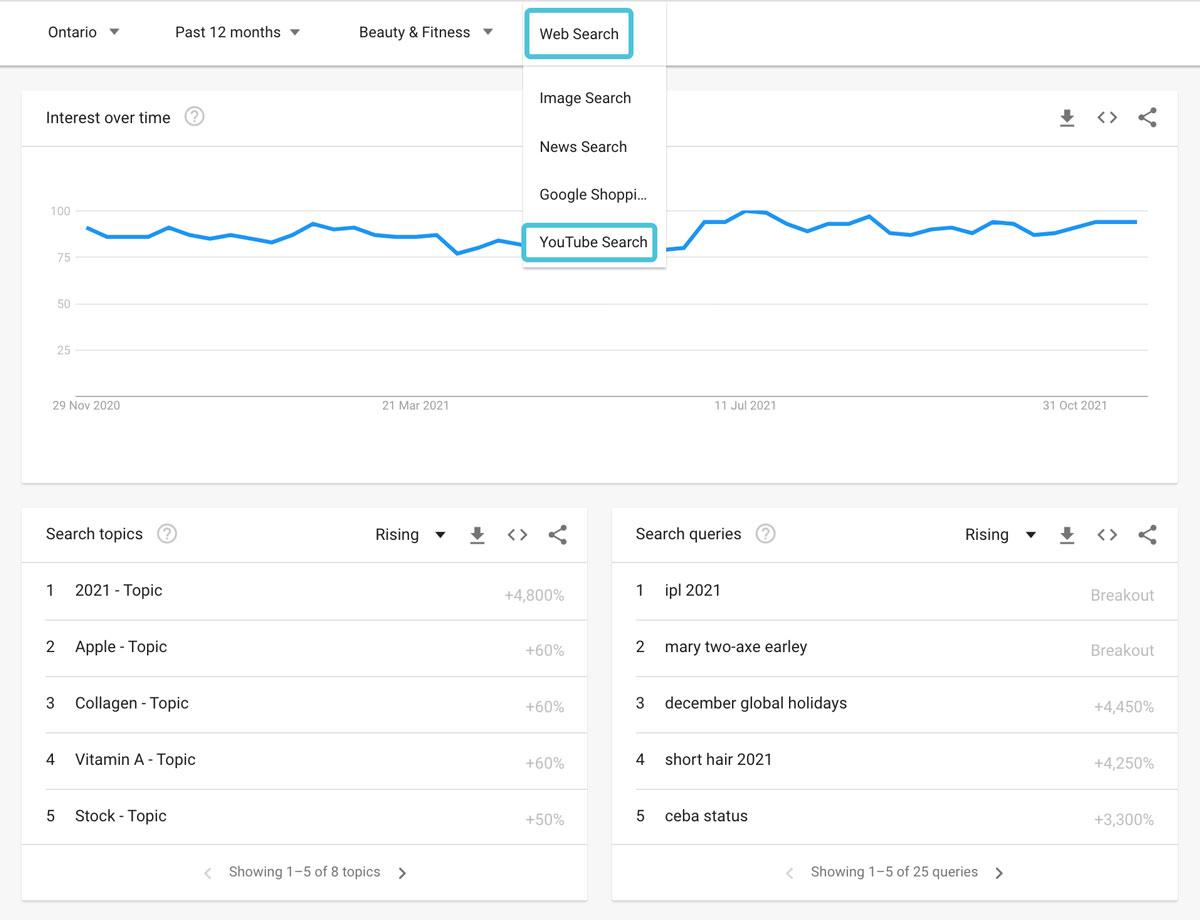
Task: Click the 'short hair 2021' query
Action: pyautogui.click(x=718, y=759)
